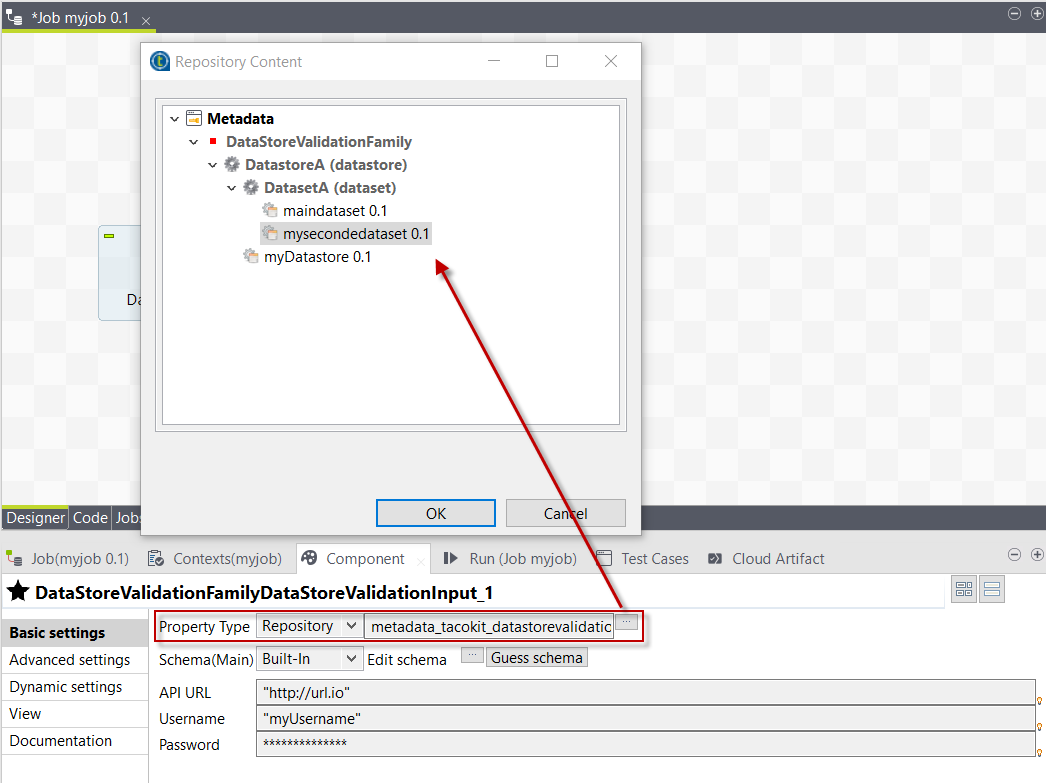
Task: Click the DatastoreA gear icon
Action: click(x=232, y=165)
